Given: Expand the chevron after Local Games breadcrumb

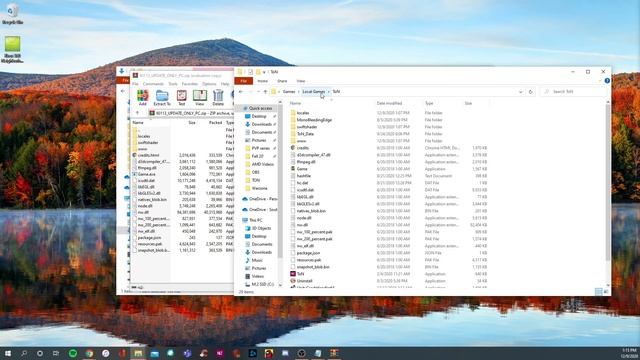Looking at the screenshot, I should (329, 92).
